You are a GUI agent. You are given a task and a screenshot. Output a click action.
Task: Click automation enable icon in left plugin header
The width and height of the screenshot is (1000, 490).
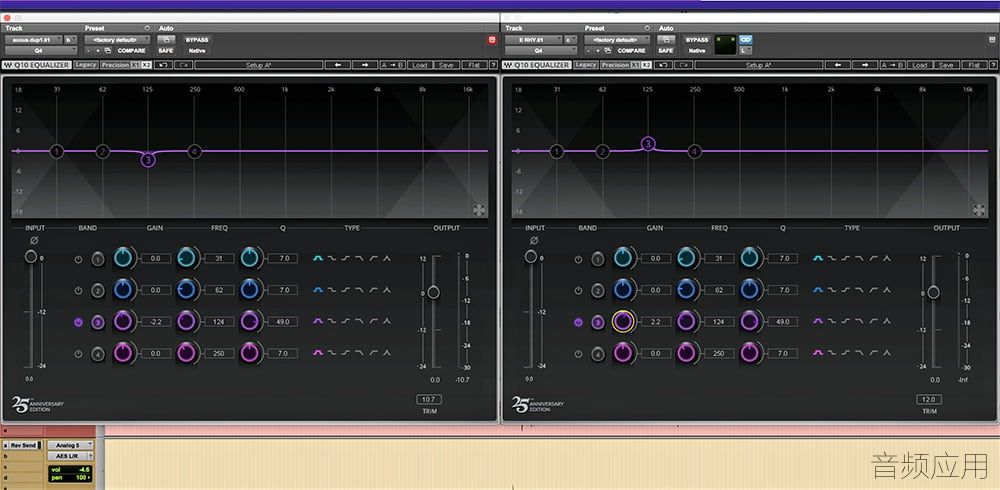[x=165, y=40]
